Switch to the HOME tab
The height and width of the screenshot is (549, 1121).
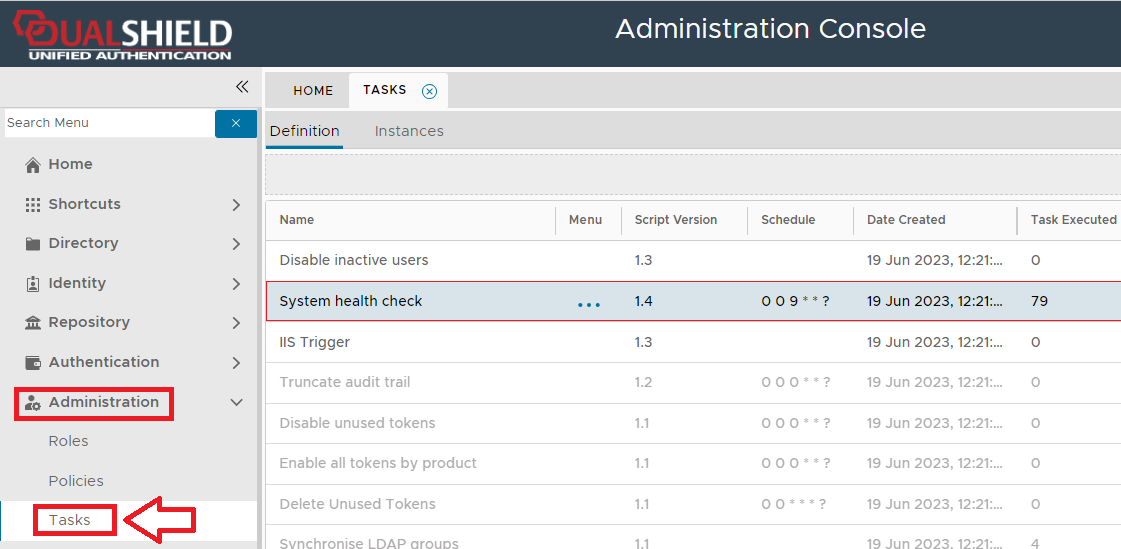313,91
